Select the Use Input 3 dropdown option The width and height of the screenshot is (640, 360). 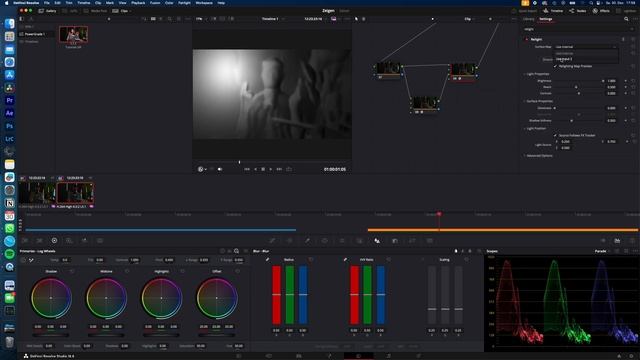coord(585,59)
